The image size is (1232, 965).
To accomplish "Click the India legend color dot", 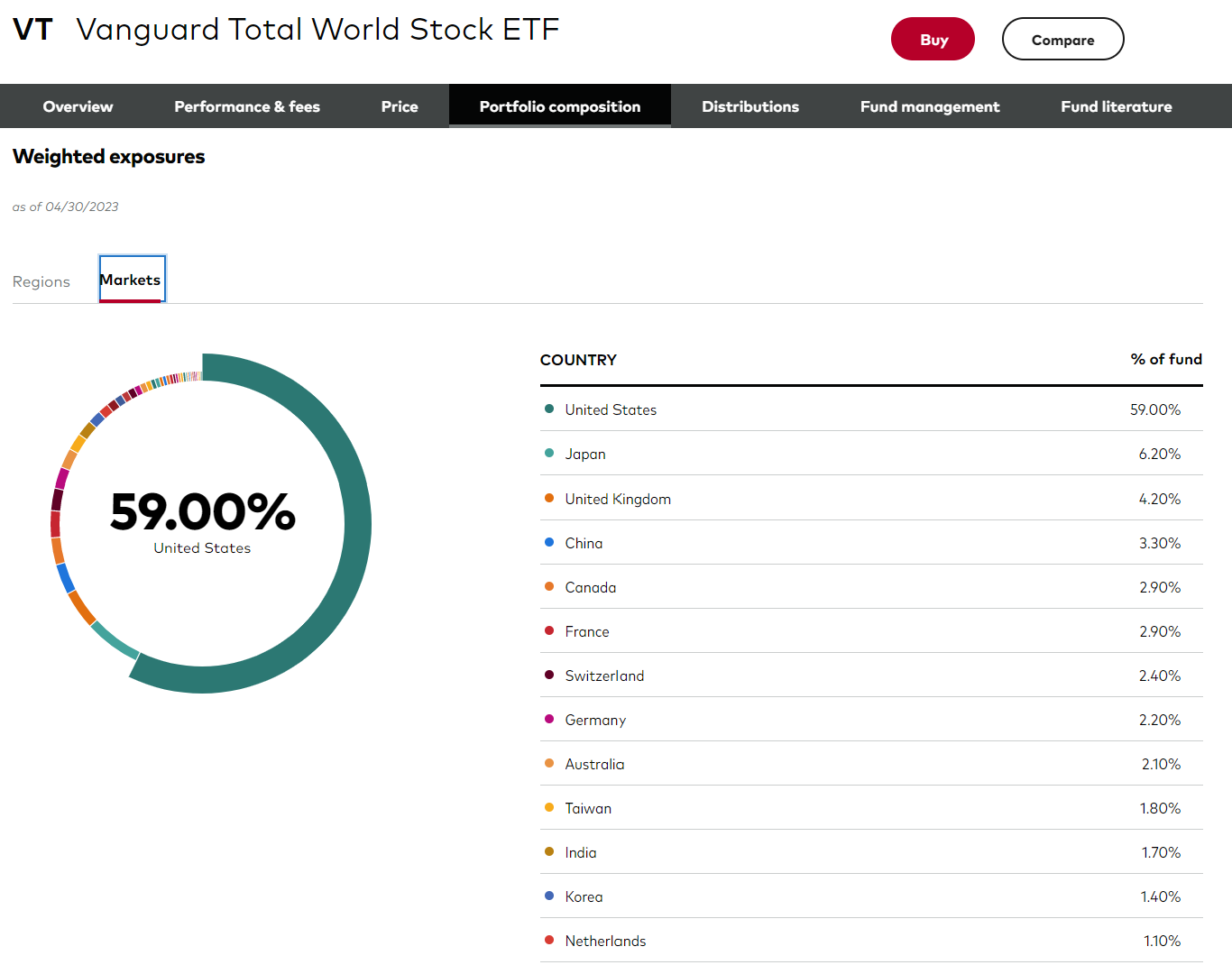I will point(549,851).
